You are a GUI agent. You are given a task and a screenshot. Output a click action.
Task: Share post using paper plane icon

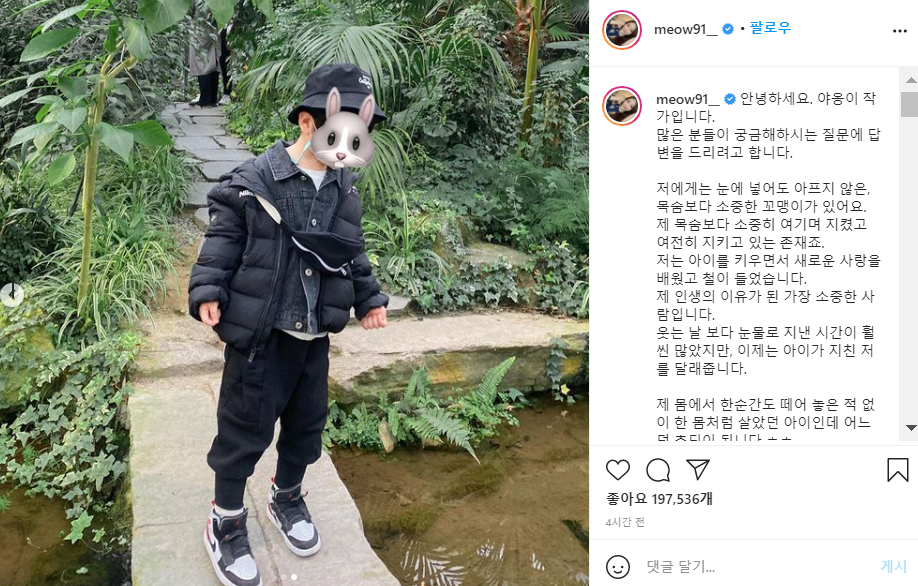pos(698,470)
